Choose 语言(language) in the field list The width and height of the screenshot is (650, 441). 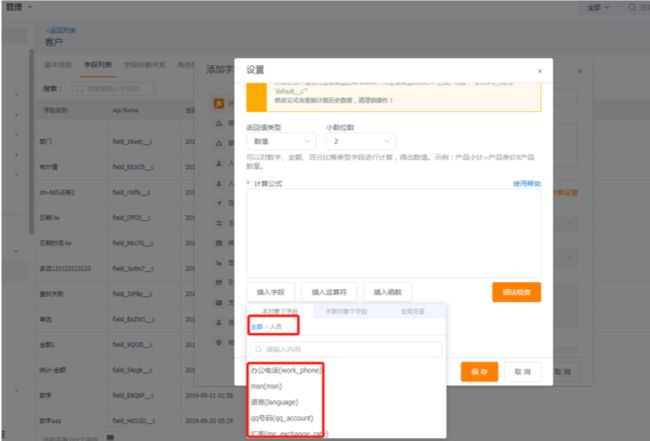click(x=276, y=401)
